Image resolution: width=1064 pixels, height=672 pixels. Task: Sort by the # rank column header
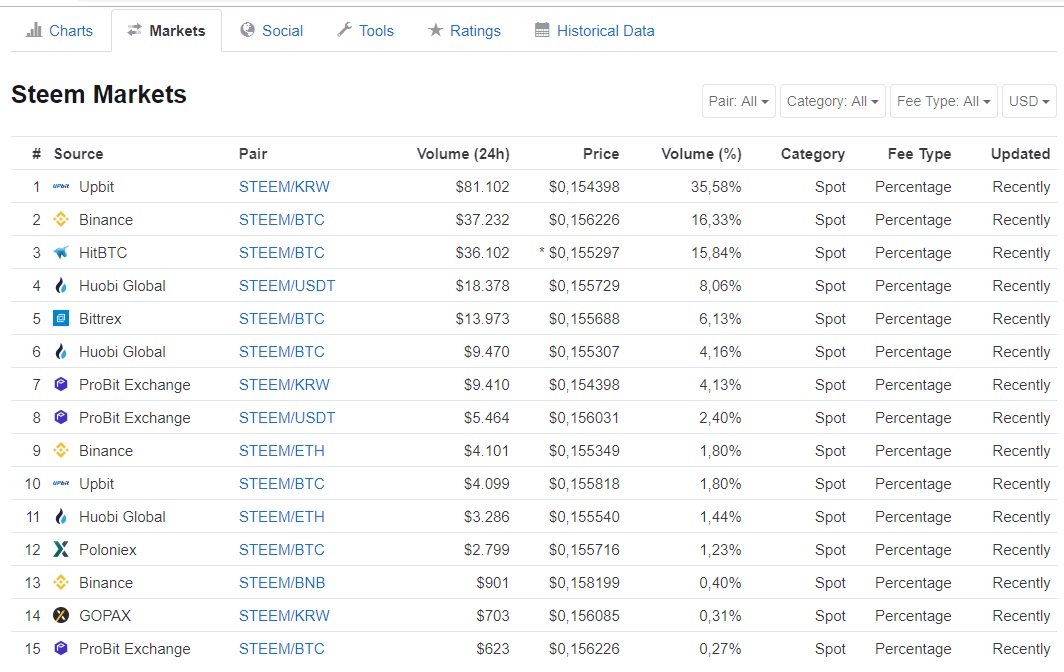click(x=37, y=154)
